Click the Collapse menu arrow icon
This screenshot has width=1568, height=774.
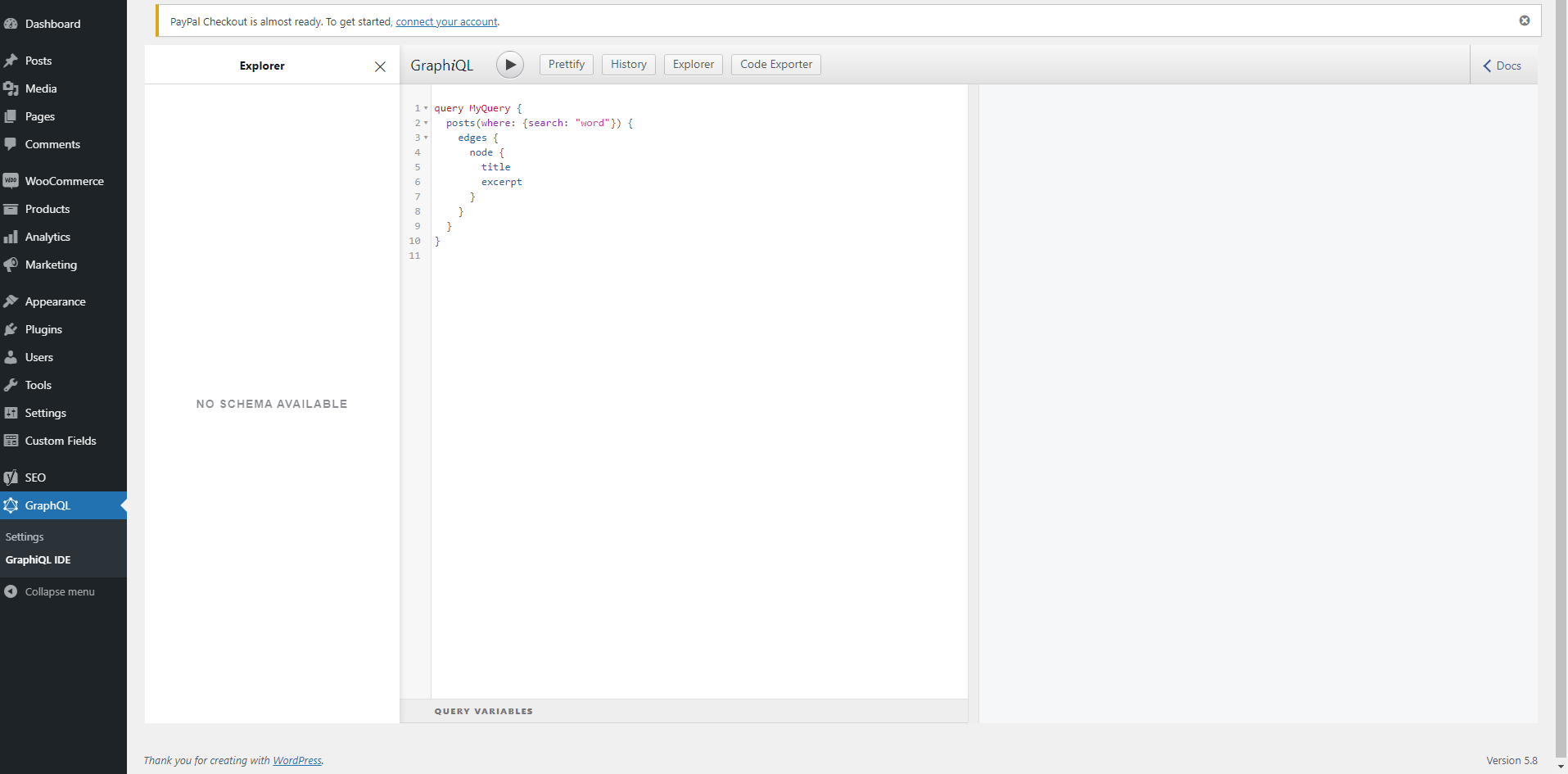click(11, 591)
